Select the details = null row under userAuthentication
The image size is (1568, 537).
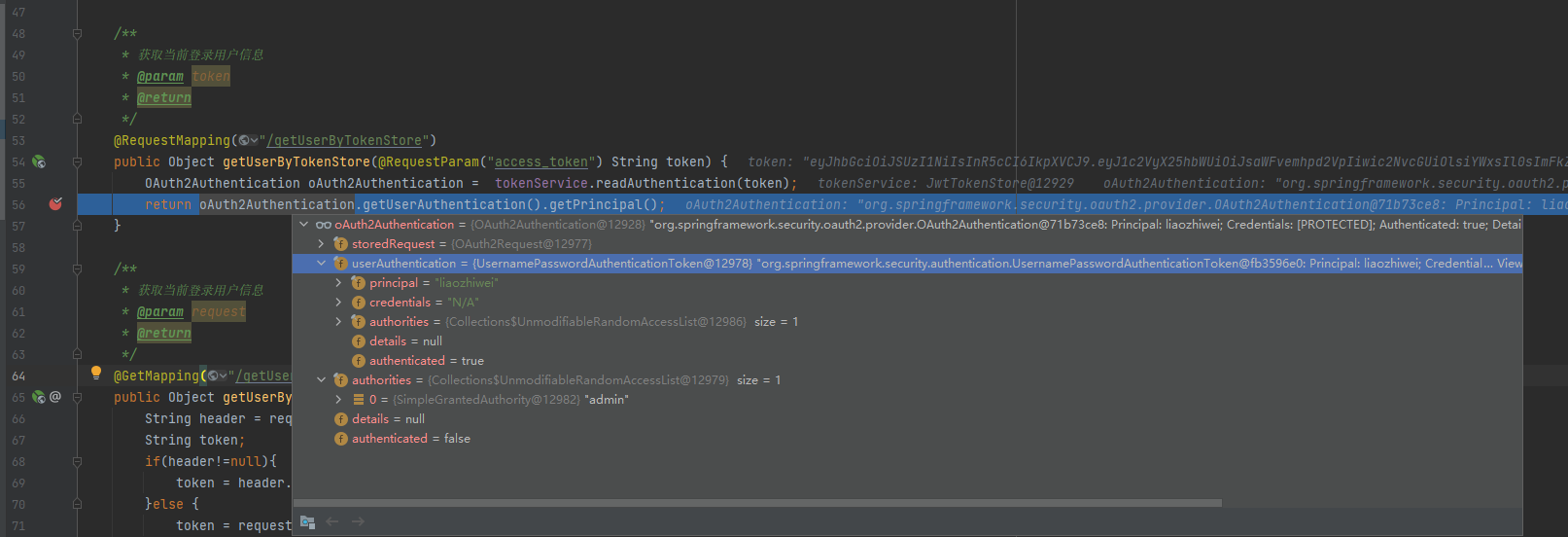click(907, 341)
